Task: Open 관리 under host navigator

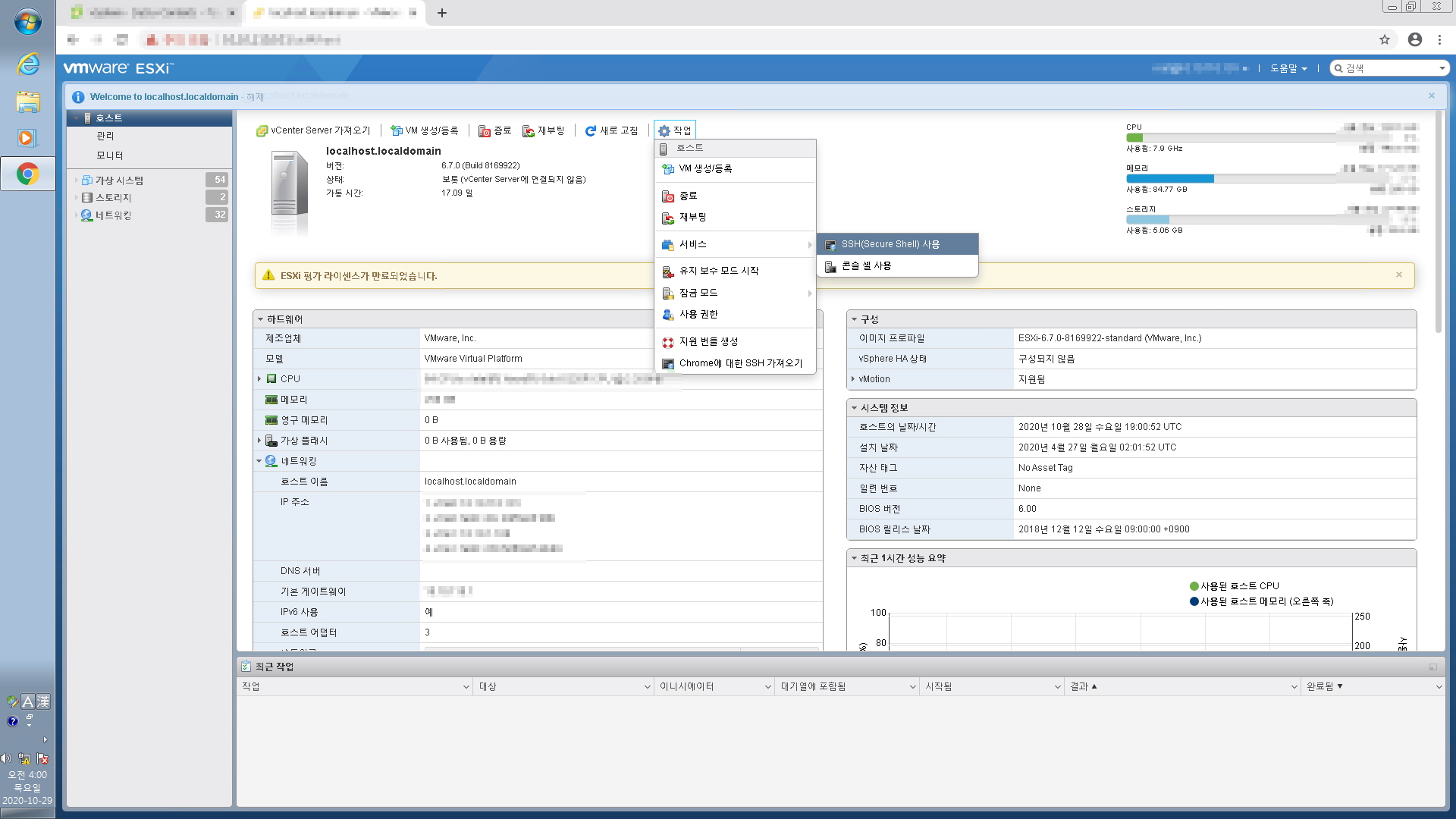Action: (105, 136)
